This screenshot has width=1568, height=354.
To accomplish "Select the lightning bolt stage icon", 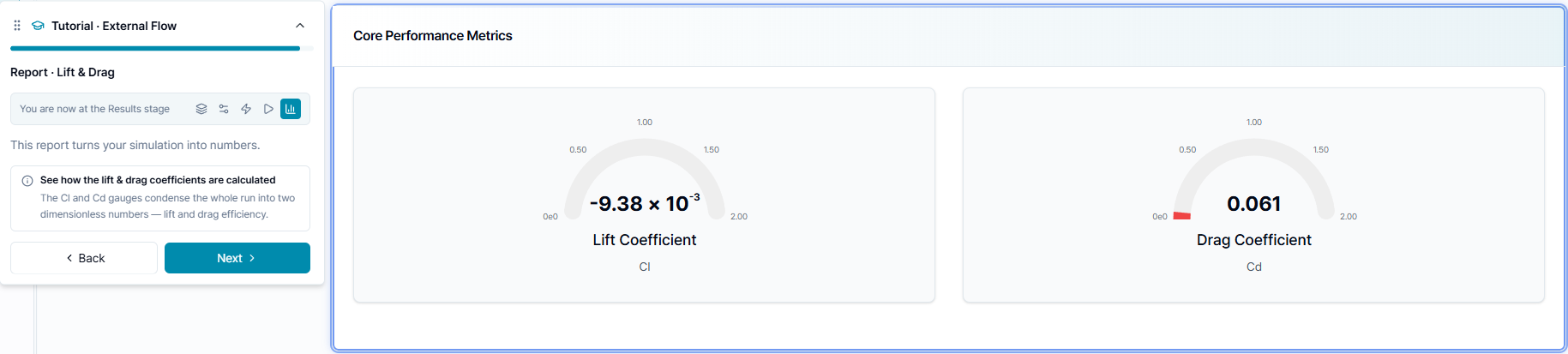I will coord(246,109).
